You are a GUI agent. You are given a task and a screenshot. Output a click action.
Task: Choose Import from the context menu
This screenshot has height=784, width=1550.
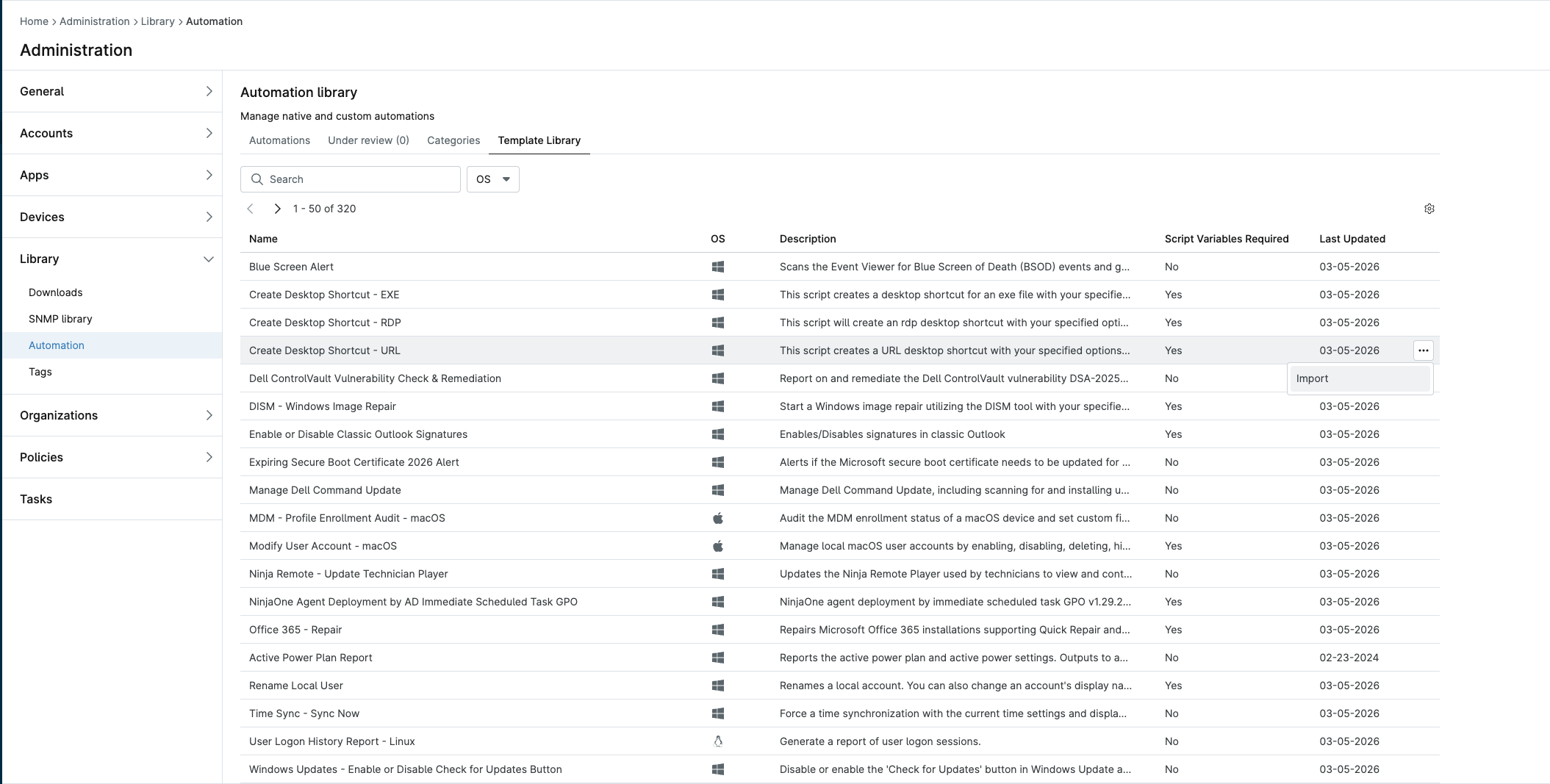coord(1360,378)
